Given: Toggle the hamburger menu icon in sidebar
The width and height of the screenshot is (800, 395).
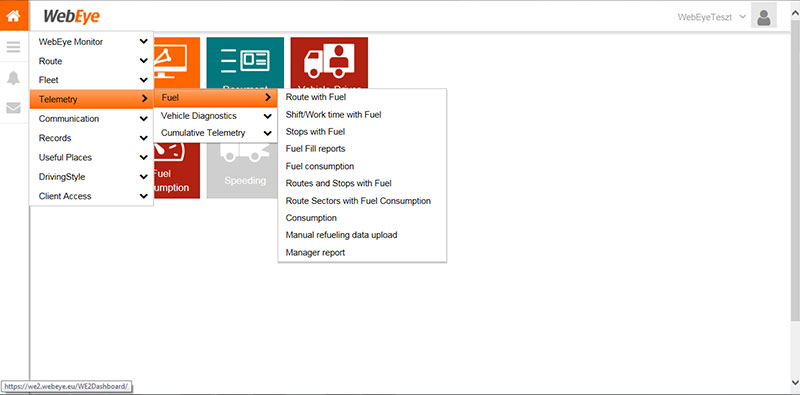Looking at the screenshot, I should [13, 47].
